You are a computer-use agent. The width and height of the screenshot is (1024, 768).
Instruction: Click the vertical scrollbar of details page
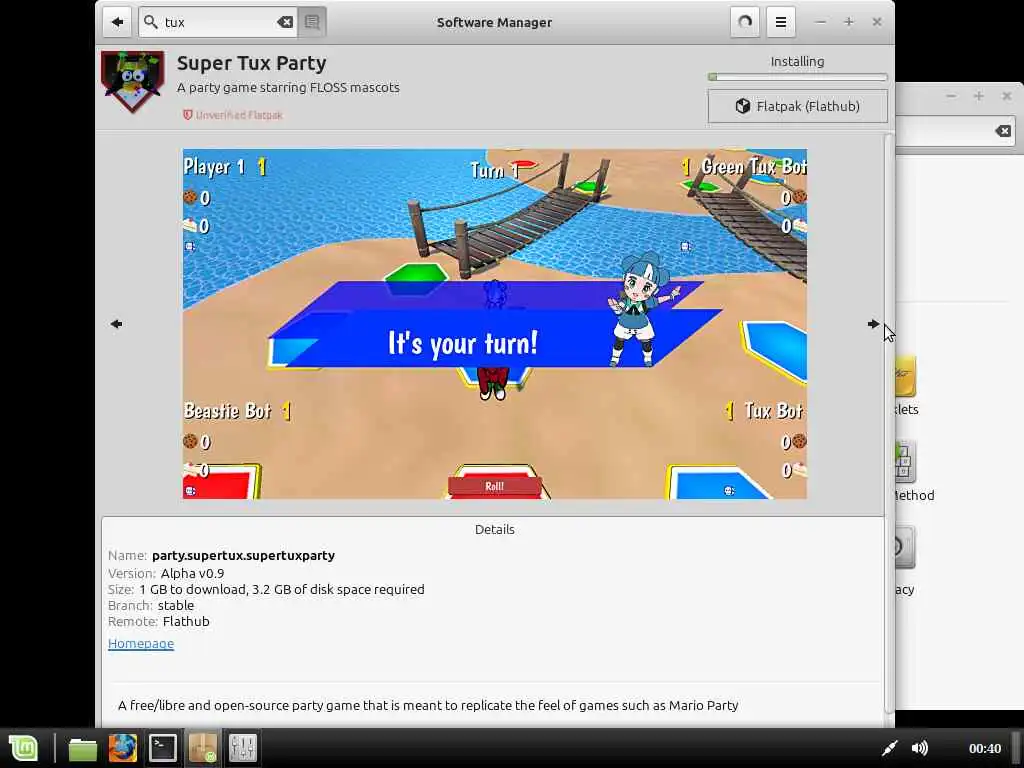point(889,424)
